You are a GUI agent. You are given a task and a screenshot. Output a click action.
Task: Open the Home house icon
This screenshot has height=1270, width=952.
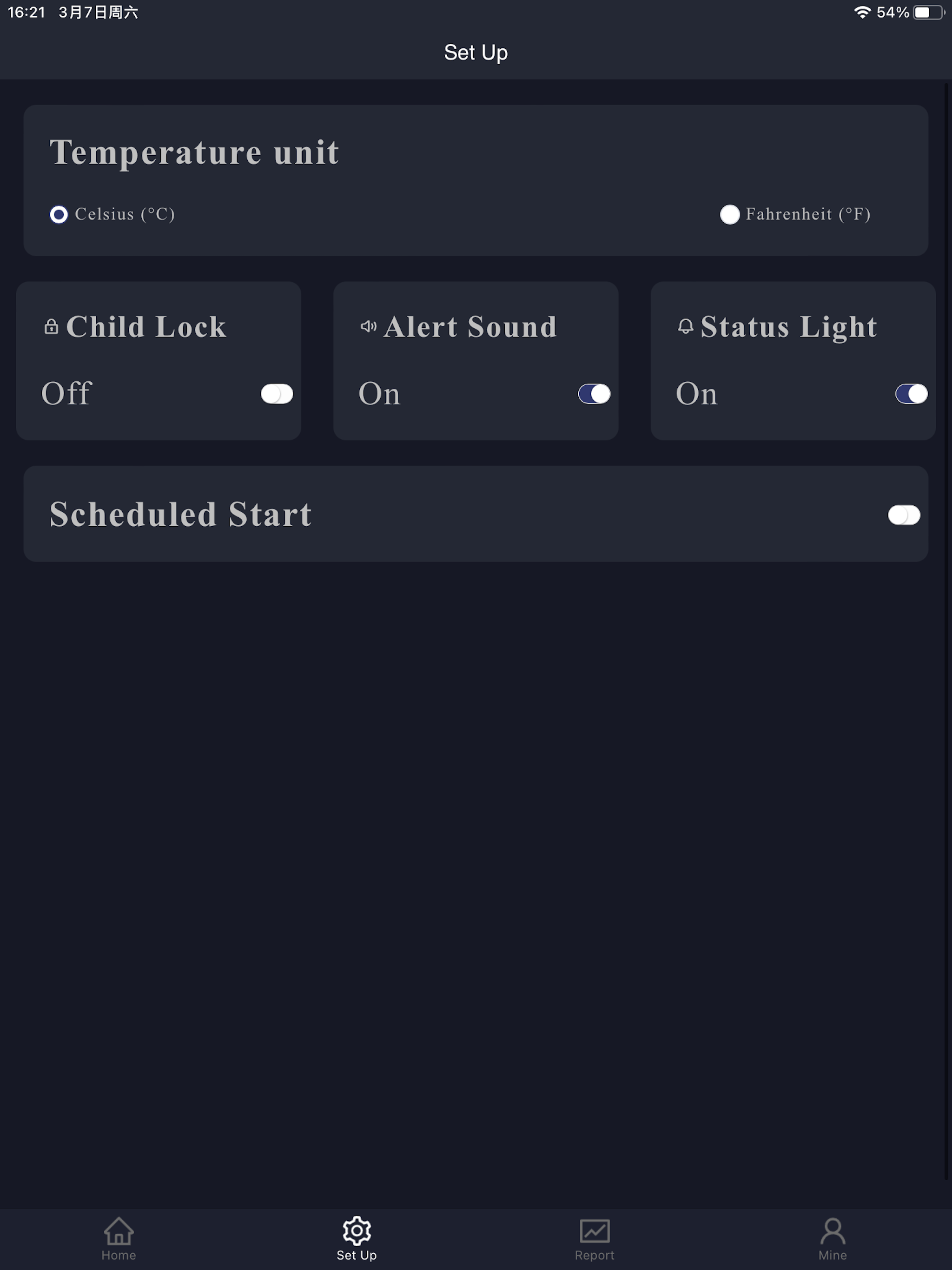119,1230
